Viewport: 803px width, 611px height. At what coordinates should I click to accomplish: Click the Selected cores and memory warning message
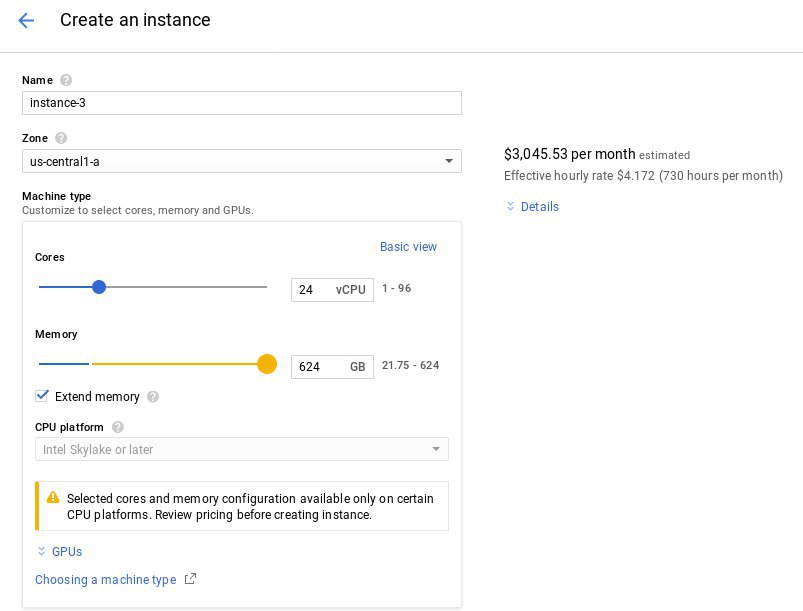[x=250, y=507]
